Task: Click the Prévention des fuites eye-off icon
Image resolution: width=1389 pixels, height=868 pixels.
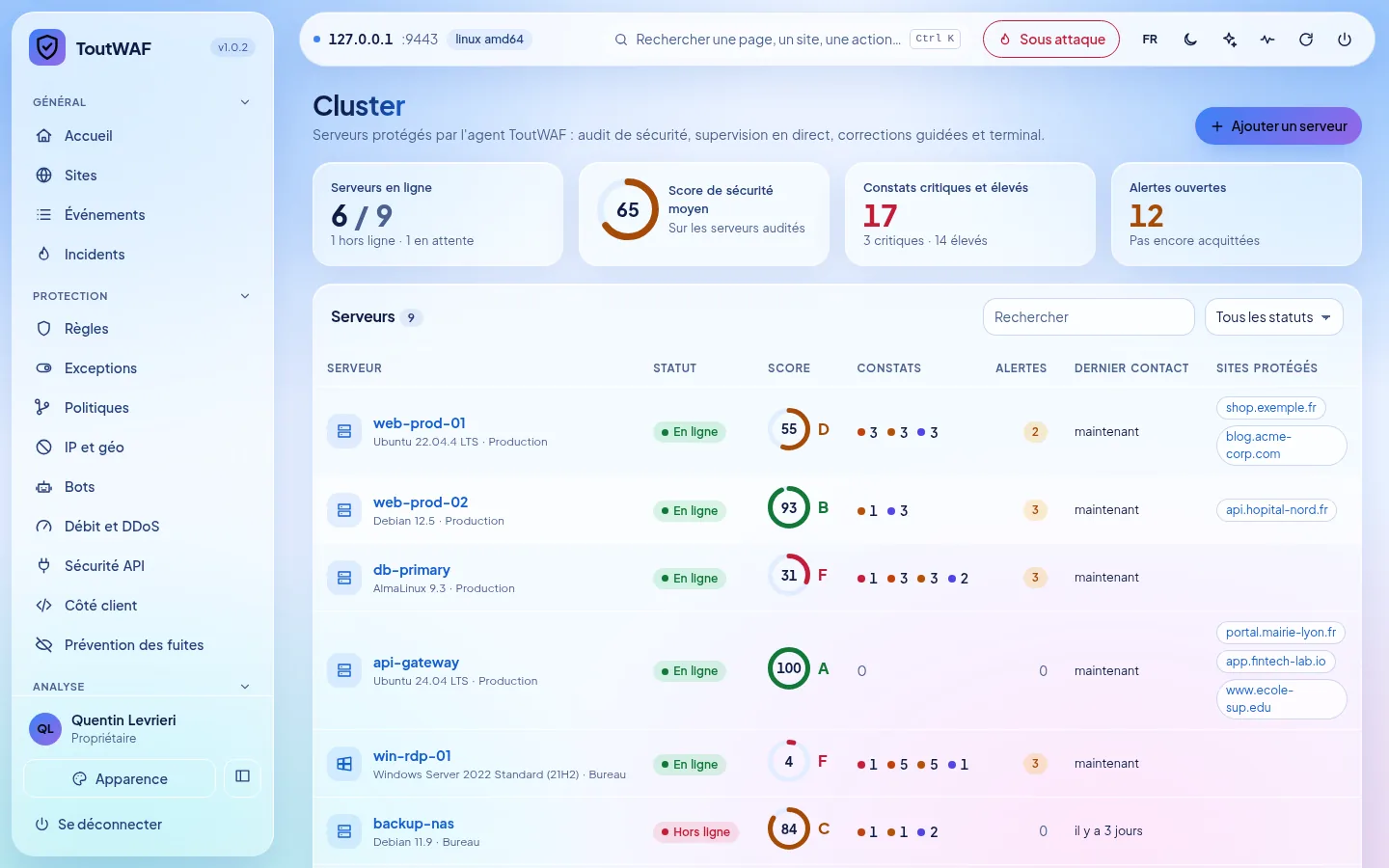Action: pyautogui.click(x=43, y=645)
